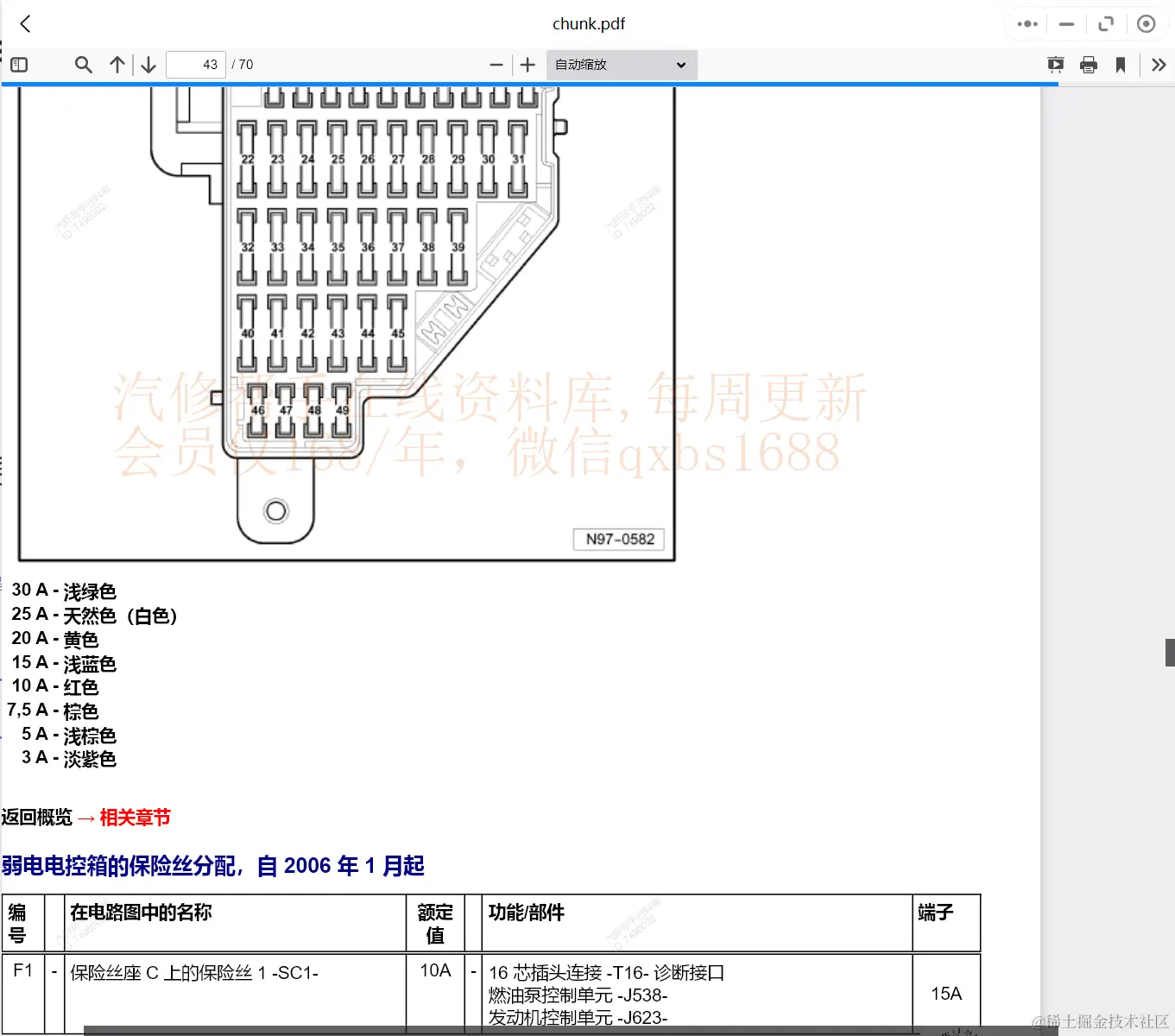Go to the previous page
The image size is (1175, 1036).
[117, 64]
